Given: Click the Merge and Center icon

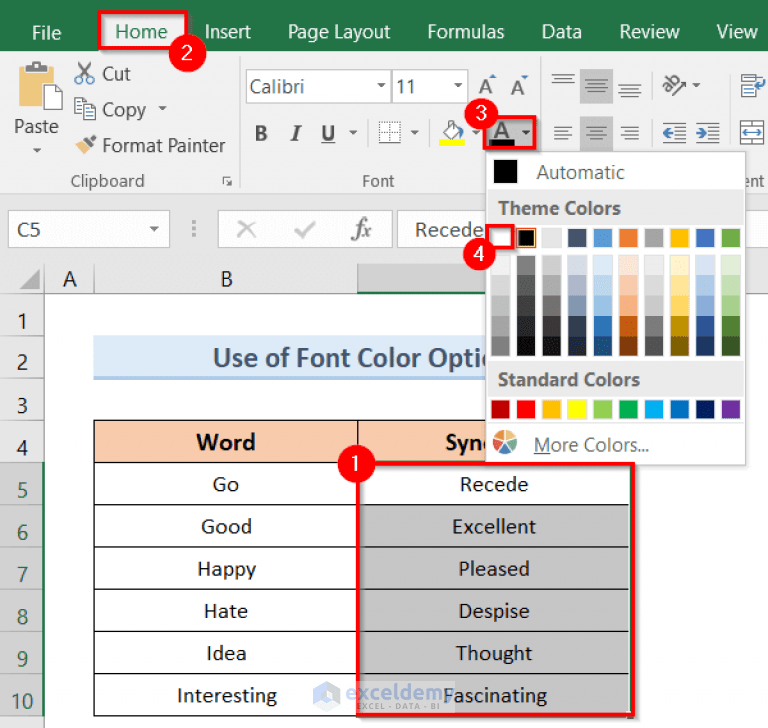Looking at the screenshot, I should point(752,133).
